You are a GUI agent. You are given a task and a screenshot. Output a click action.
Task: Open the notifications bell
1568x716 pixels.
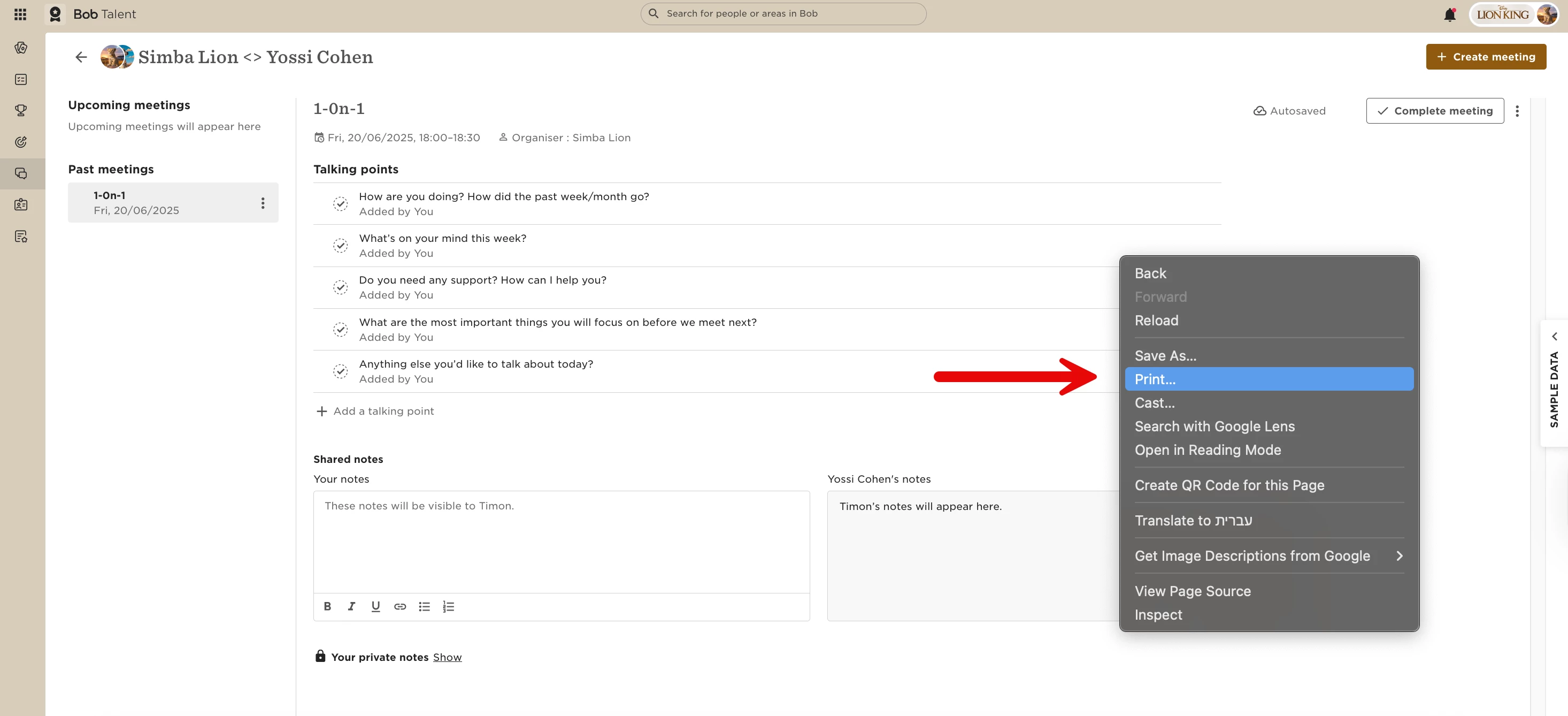[1450, 14]
